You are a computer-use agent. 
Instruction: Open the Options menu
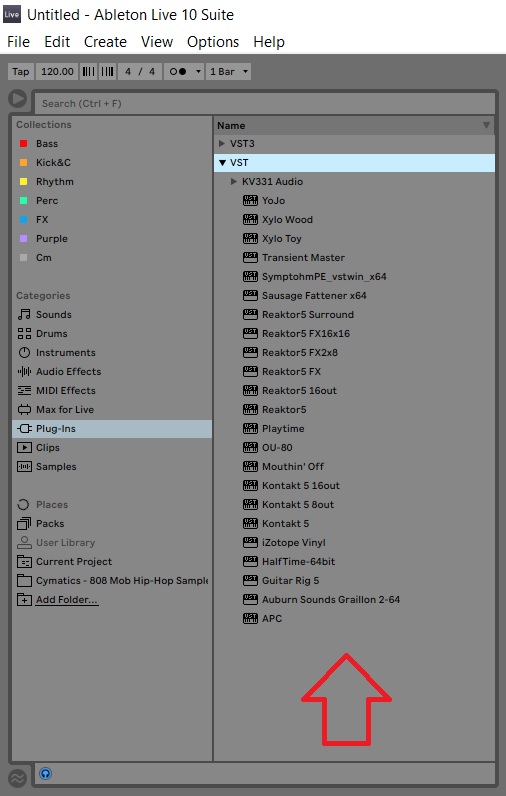point(213,42)
